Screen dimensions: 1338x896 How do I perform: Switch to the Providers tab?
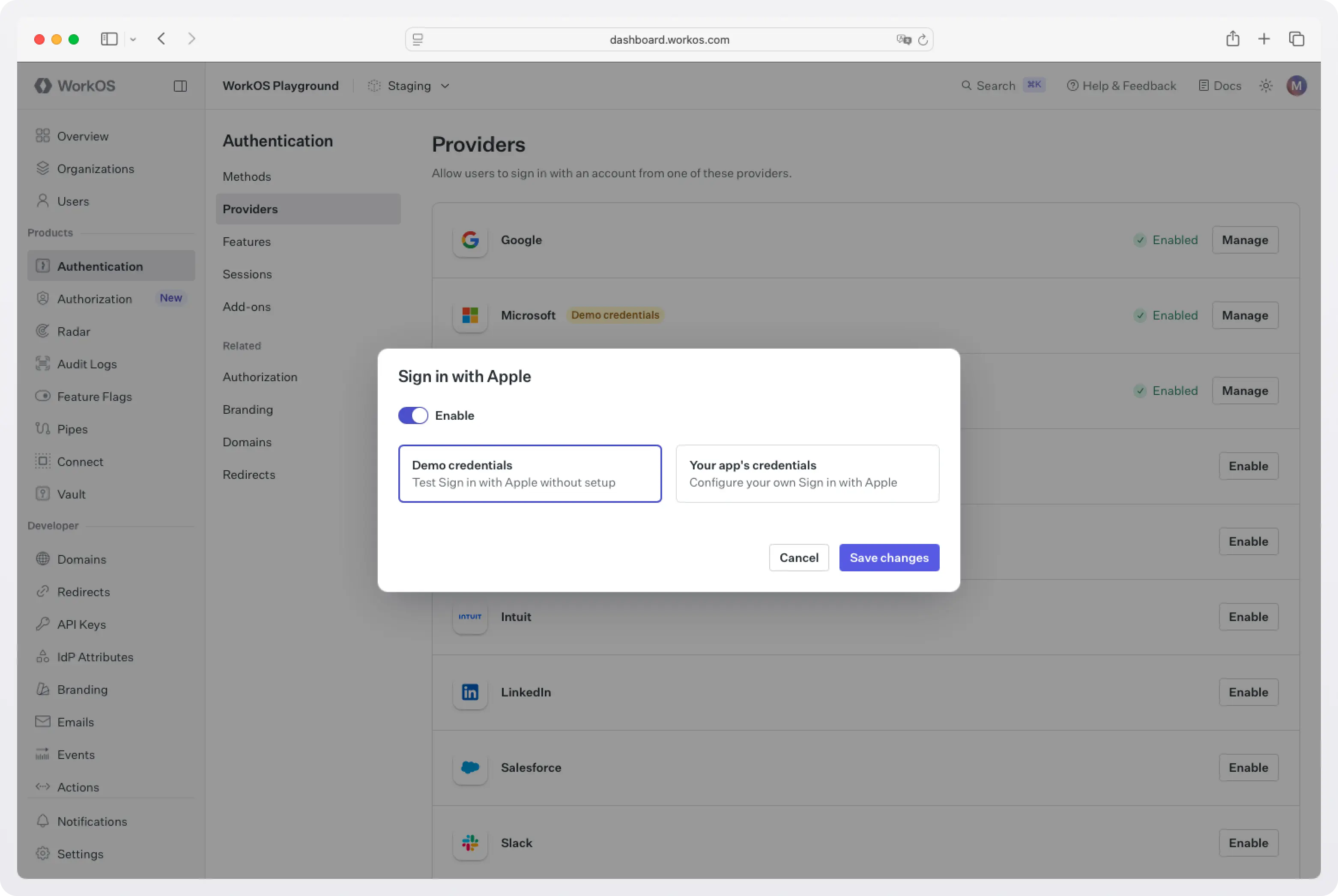point(250,209)
